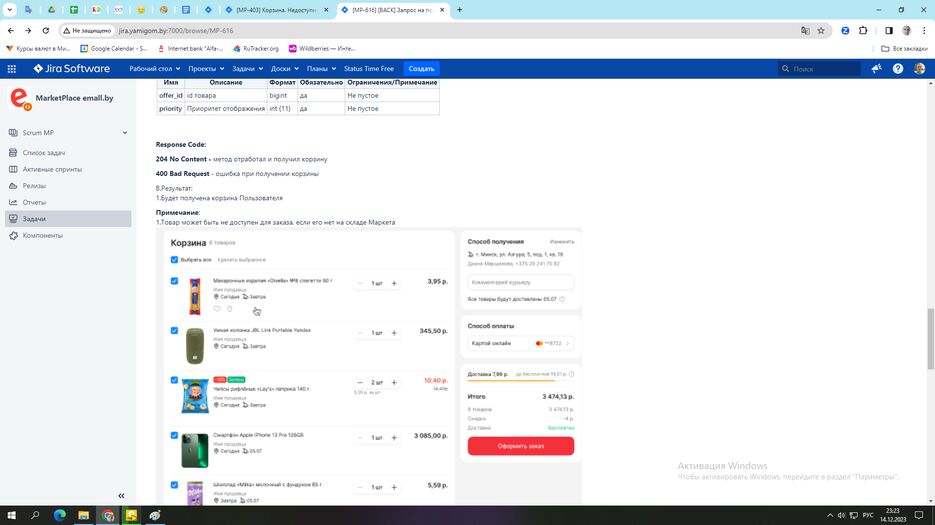Screen dimensions: 935x525
Task: Open the Jira user profile avatar
Action: coord(919,69)
